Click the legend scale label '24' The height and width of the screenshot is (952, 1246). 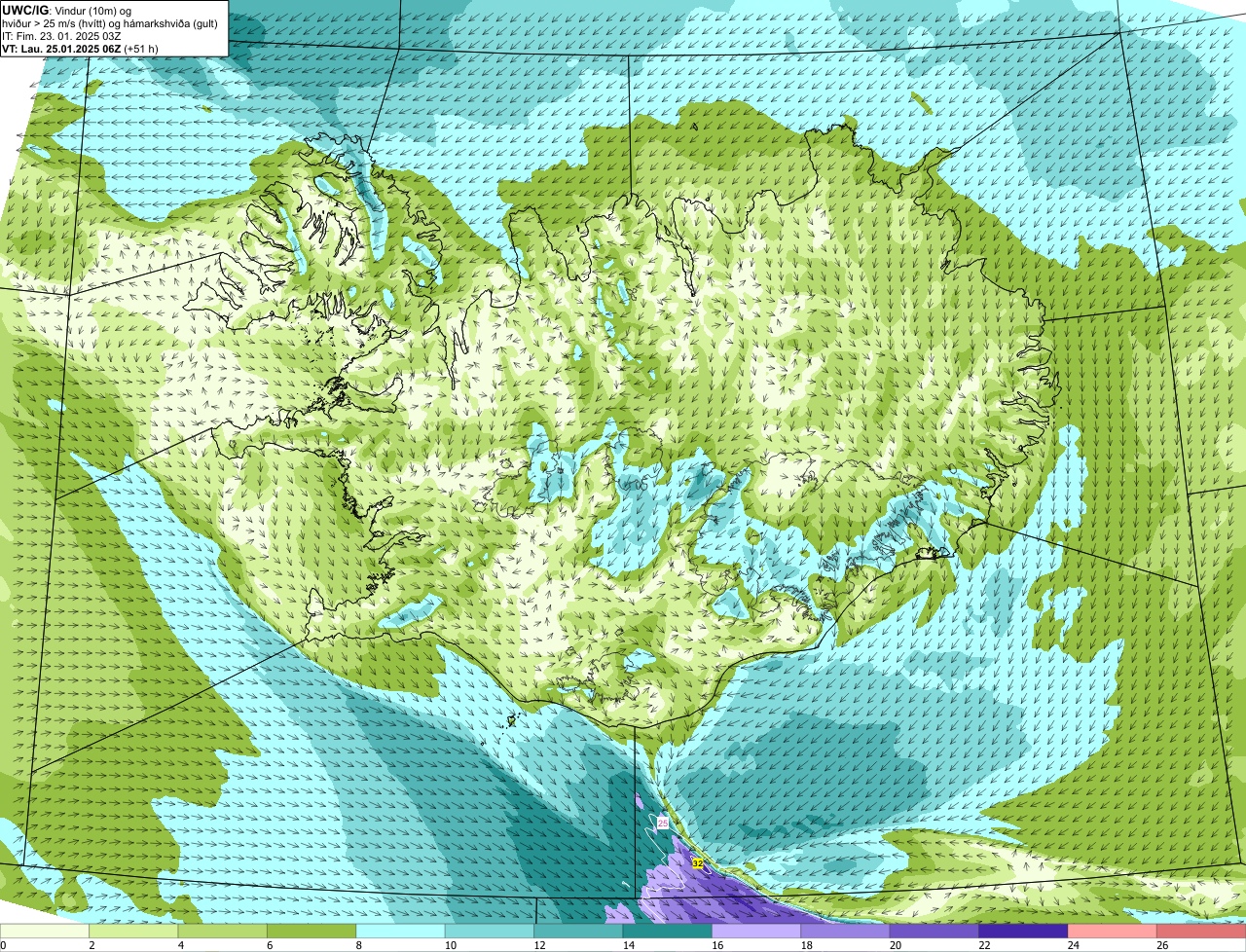point(1075,945)
